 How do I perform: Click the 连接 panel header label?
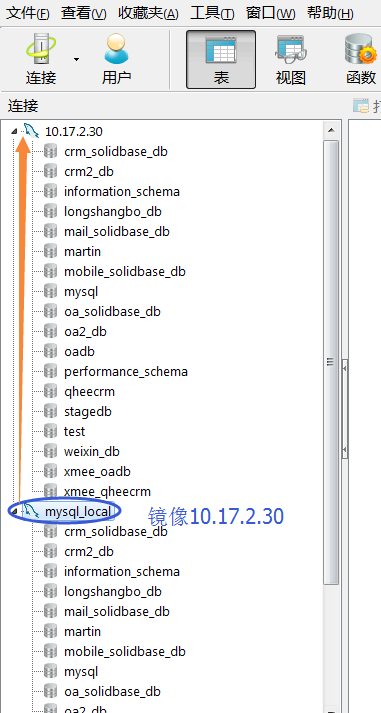point(23,106)
